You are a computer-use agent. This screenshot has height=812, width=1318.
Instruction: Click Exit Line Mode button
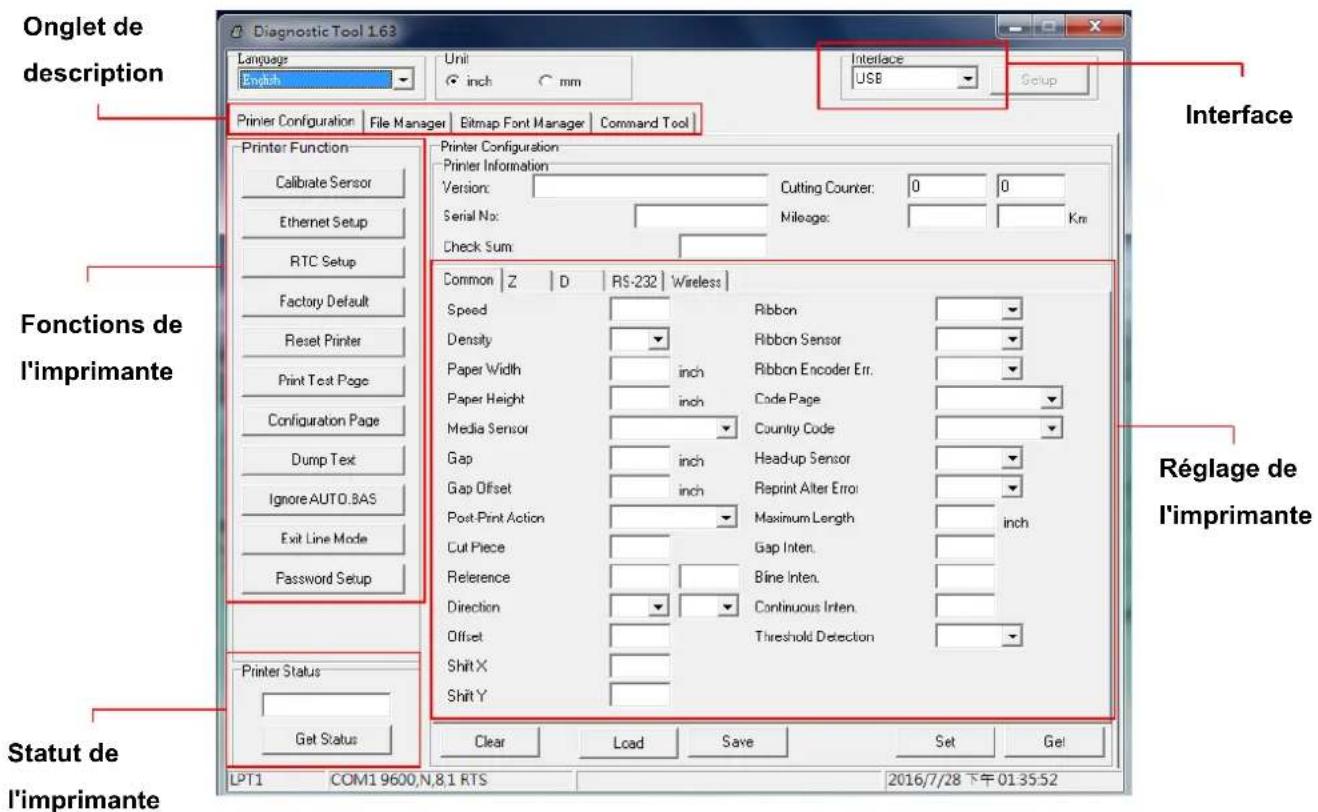coord(322,538)
